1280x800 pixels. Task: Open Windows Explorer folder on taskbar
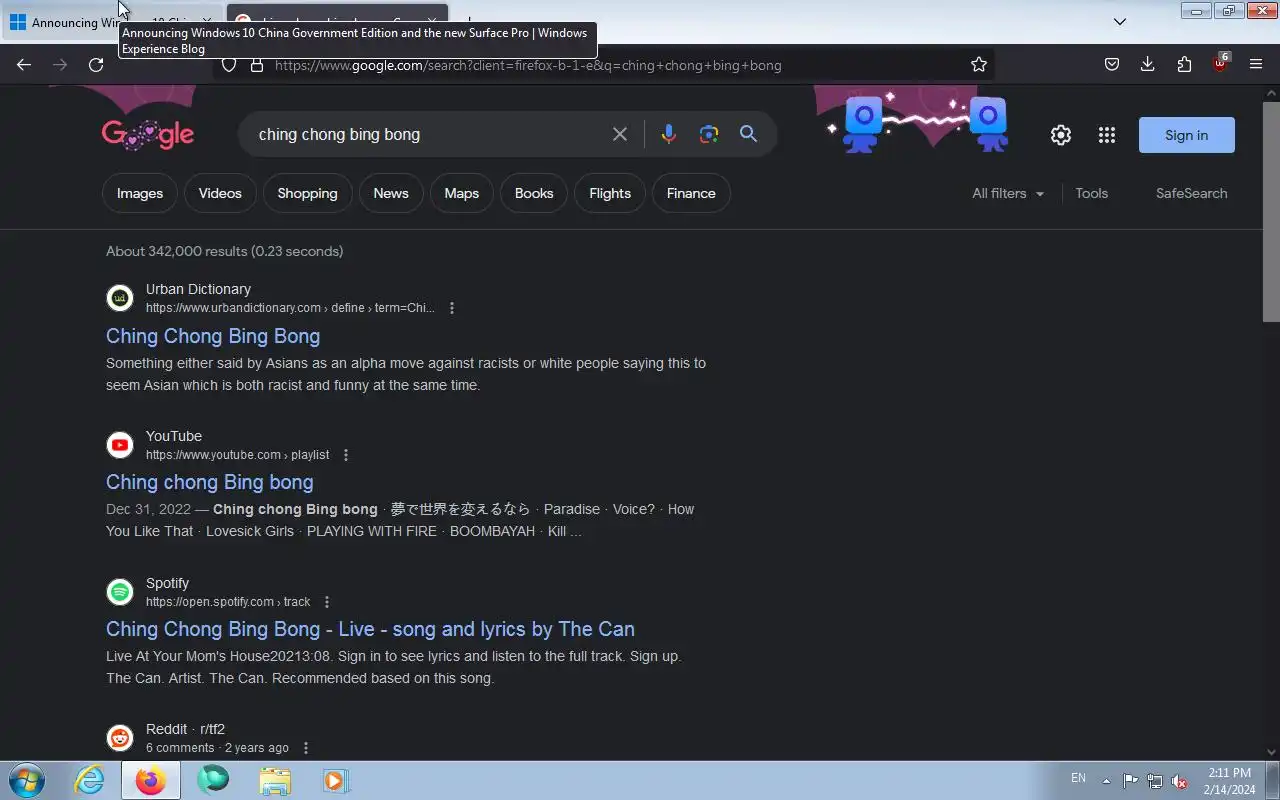tap(275, 780)
